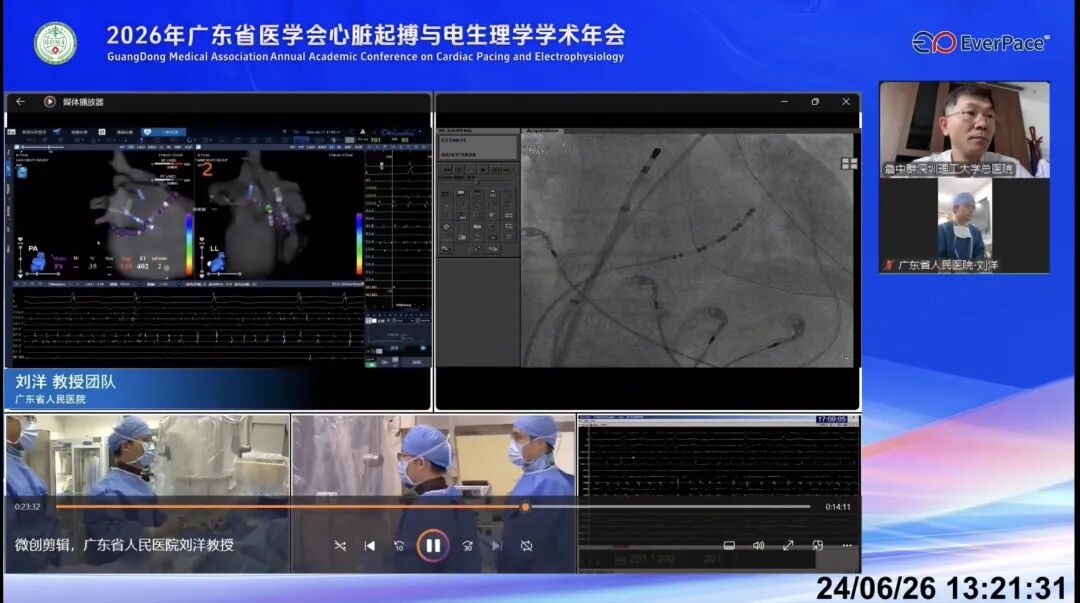
Task: Click the blue clipboard icon on left map
Action: (x=22, y=172)
